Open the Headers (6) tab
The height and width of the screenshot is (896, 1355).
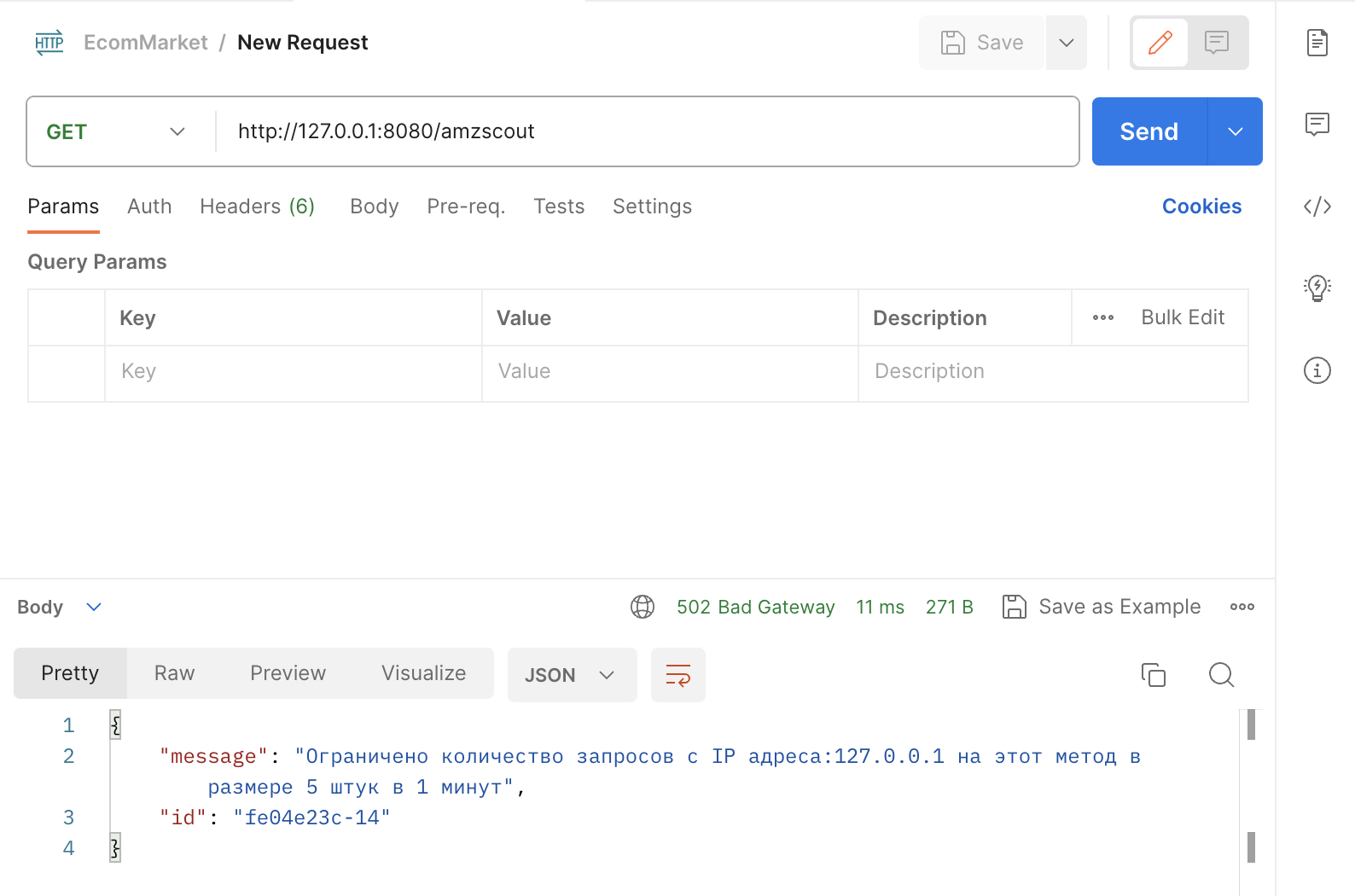coord(257,207)
